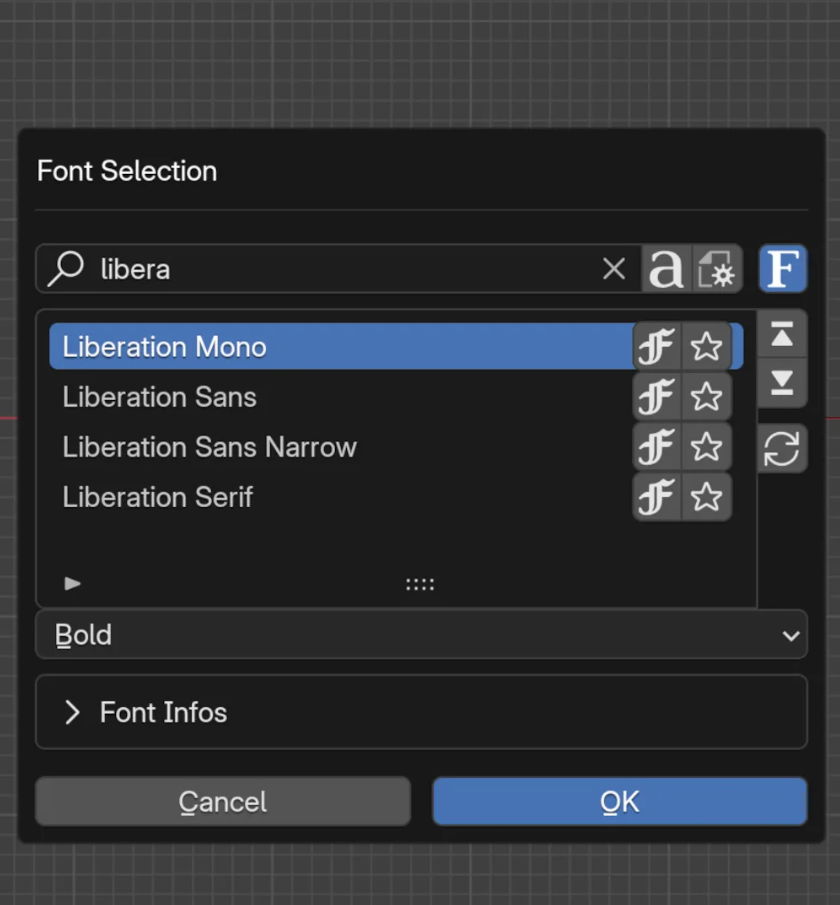Viewport: 840px width, 905px height.
Task: Favorite Liberation Sans with the star
Action: 707,397
